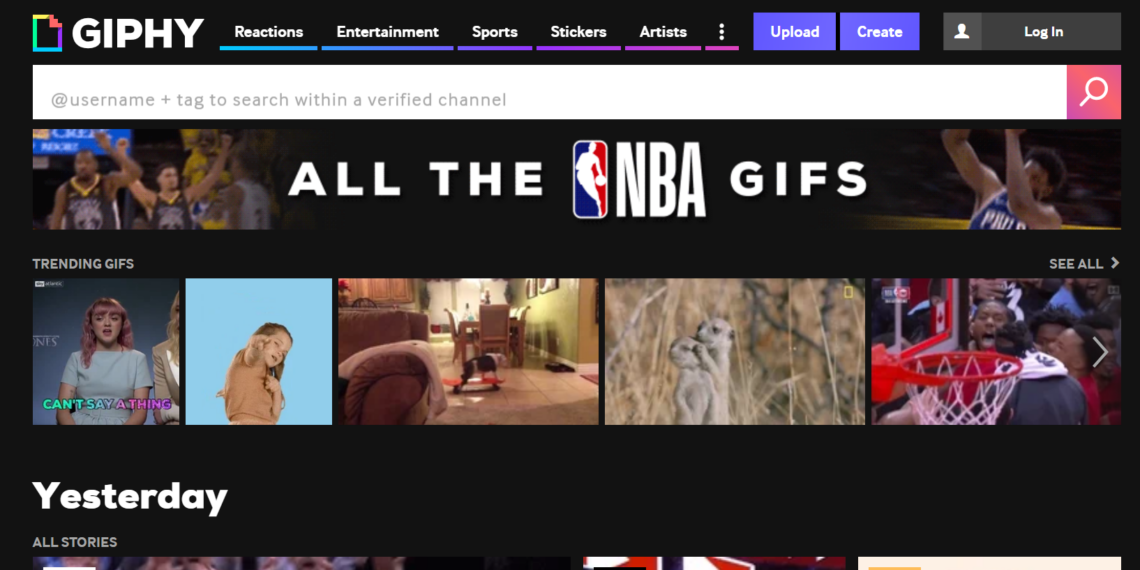Open the Reactions category
The height and width of the screenshot is (570, 1140).
(268, 32)
